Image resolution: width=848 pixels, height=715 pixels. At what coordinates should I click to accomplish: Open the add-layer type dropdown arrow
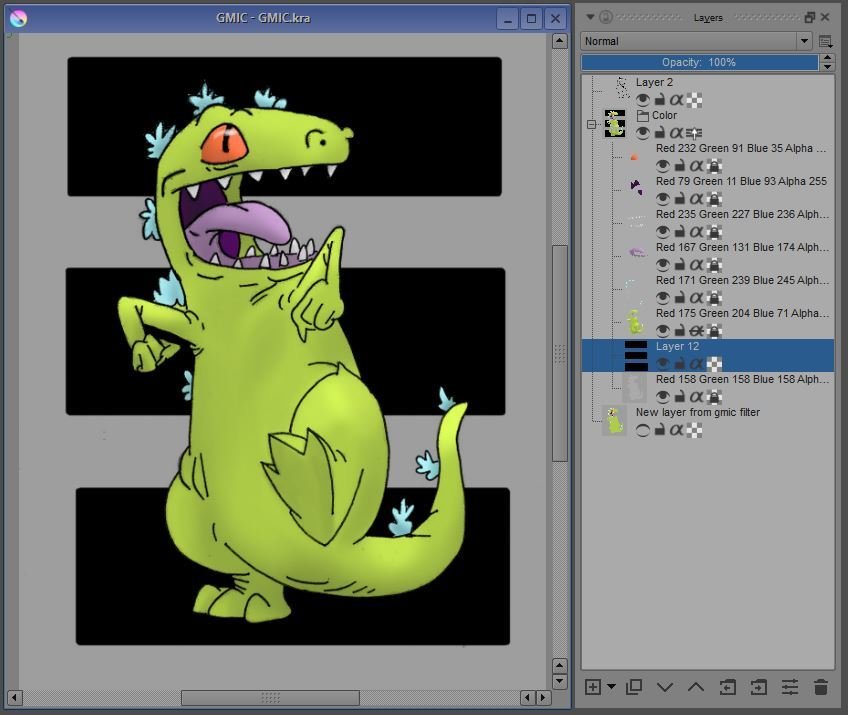click(611, 687)
